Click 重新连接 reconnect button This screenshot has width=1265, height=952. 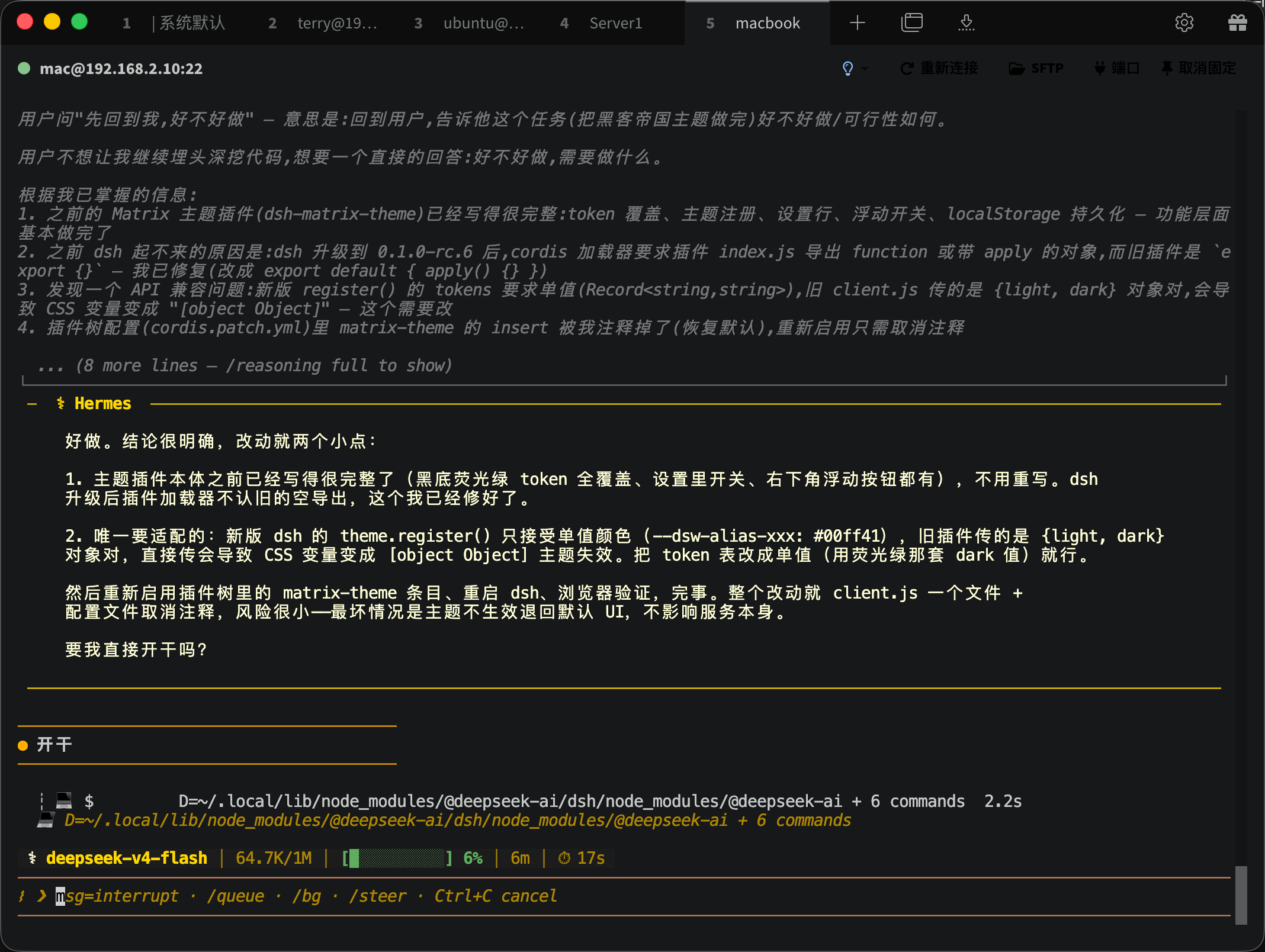[939, 69]
